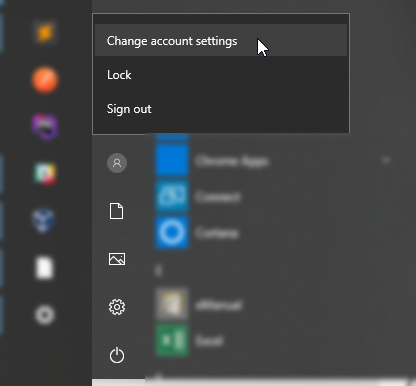Choose Change account settings
Viewport: 416px width, 386px height.
coord(221,41)
